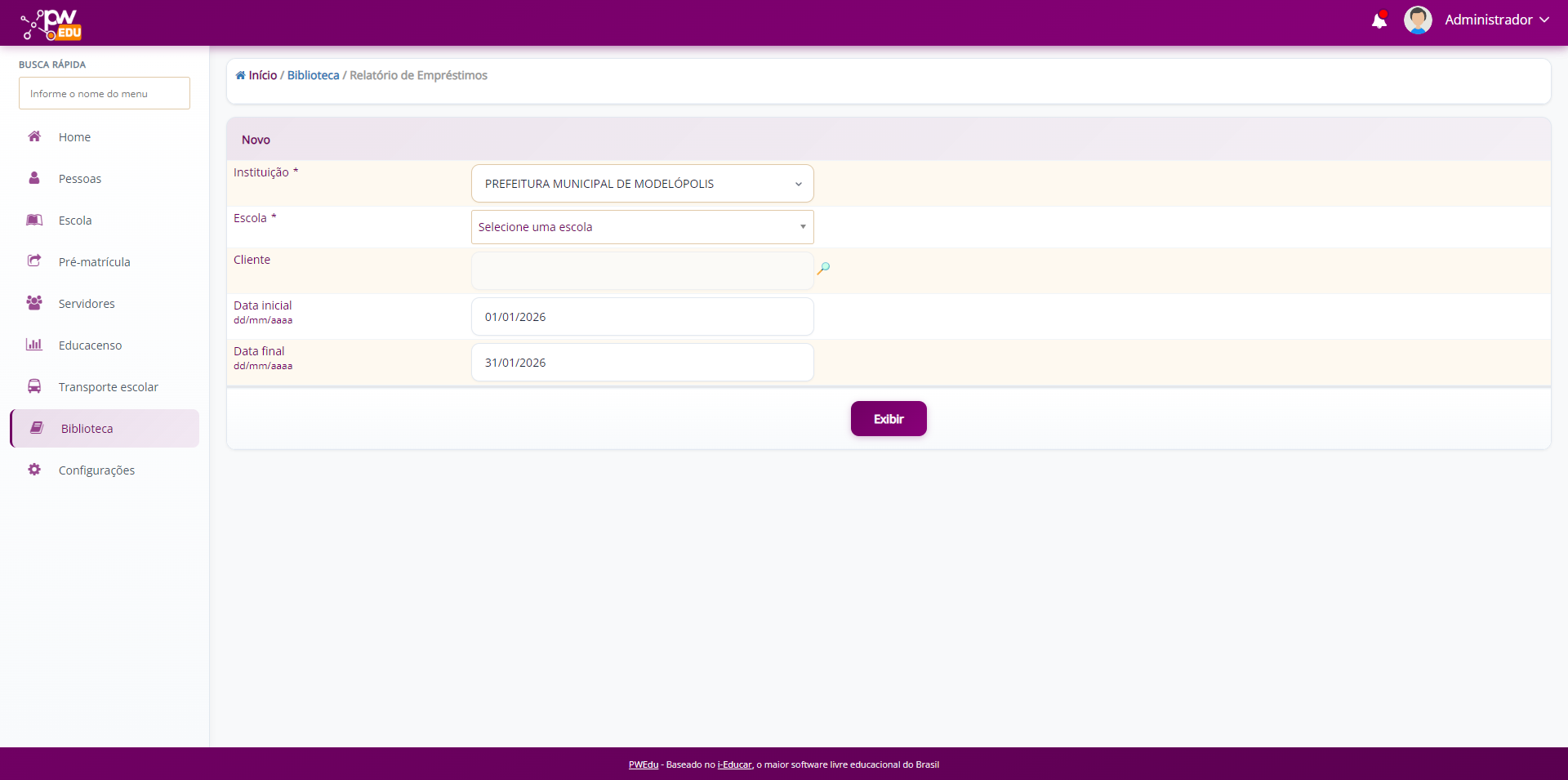Open the Escola selection dropdown
The height and width of the screenshot is (780, 1568).
642,227
